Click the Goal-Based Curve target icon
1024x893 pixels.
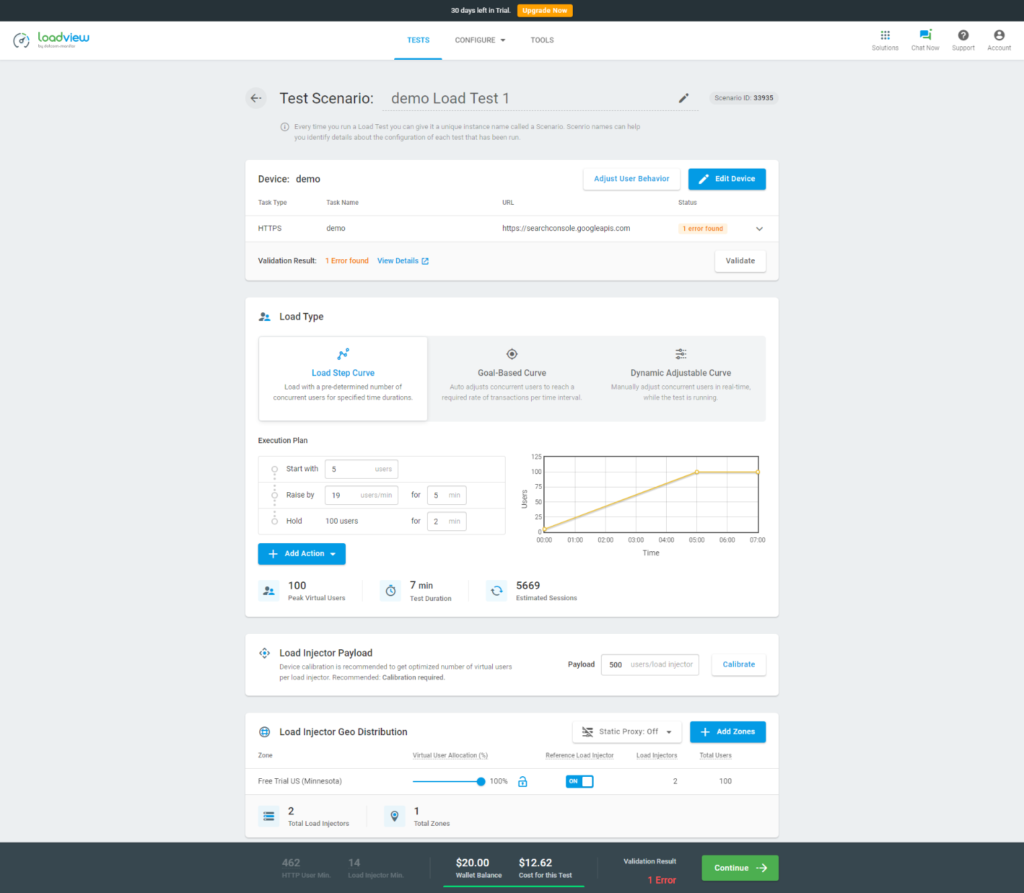[512, 354]
